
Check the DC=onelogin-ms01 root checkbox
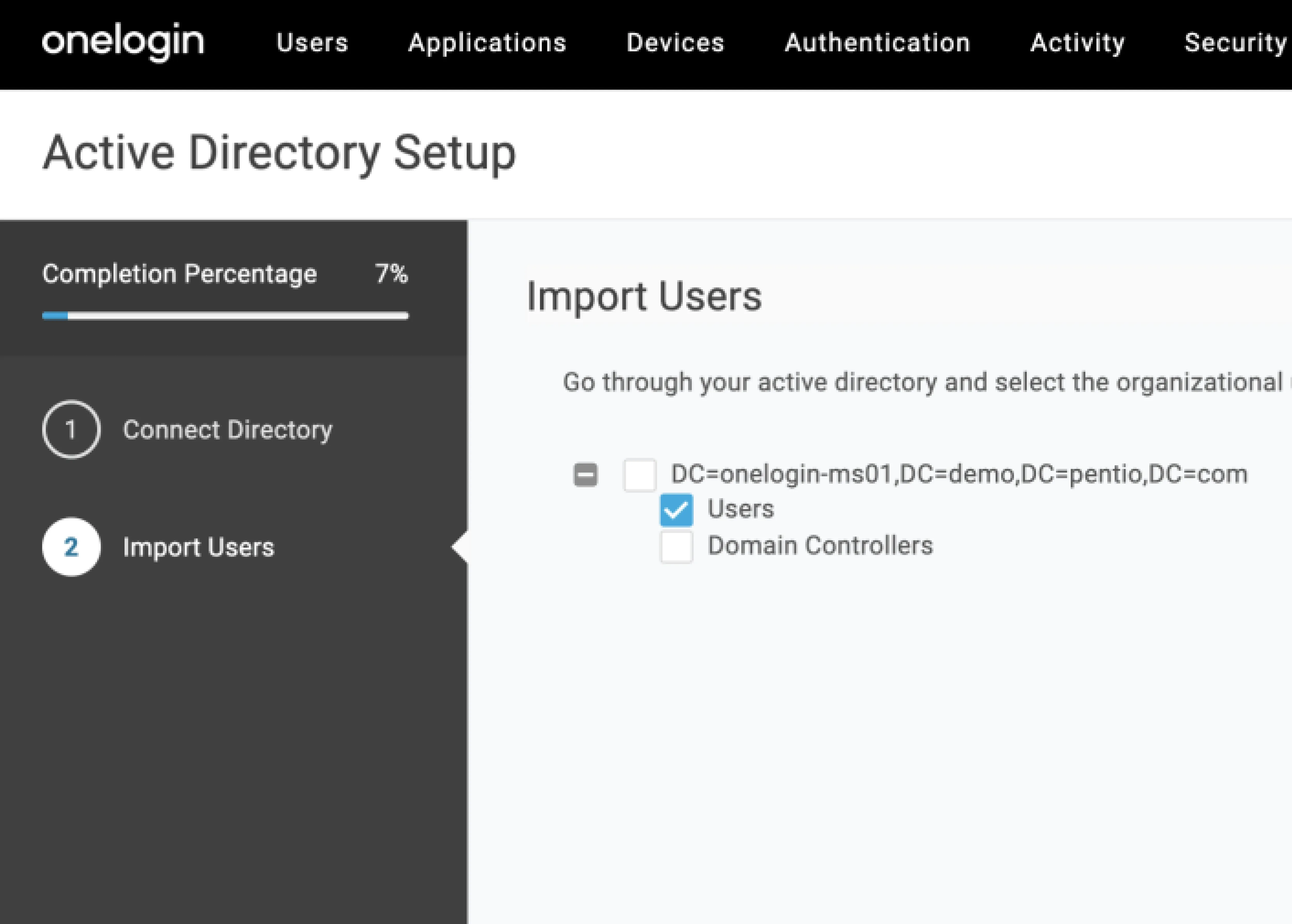click(640, 475)
